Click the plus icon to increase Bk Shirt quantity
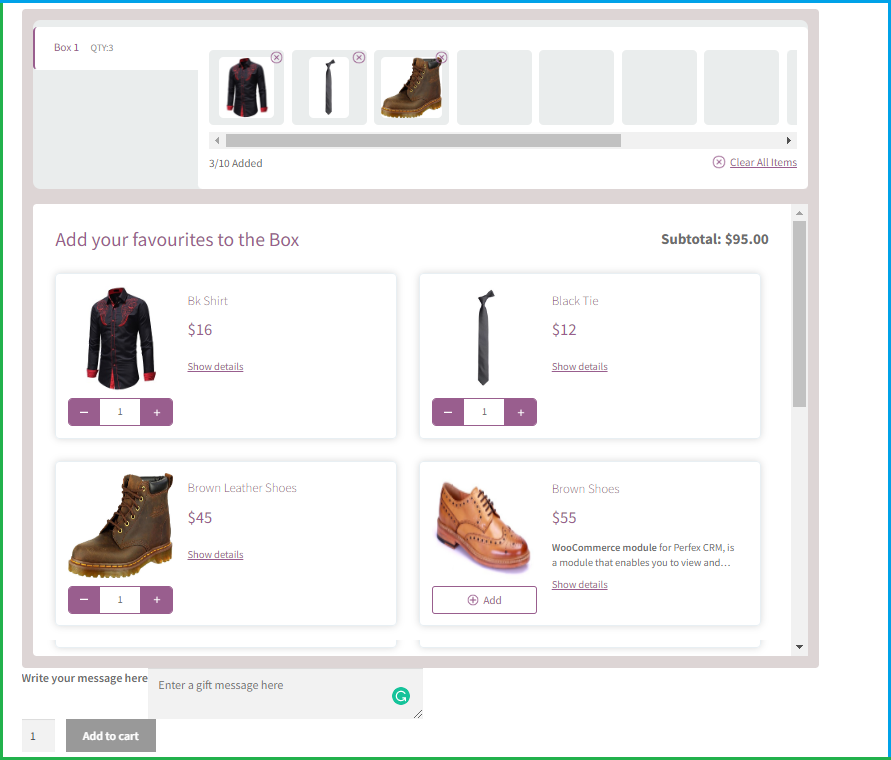The image size is (891, 760). tap(156, 411)
